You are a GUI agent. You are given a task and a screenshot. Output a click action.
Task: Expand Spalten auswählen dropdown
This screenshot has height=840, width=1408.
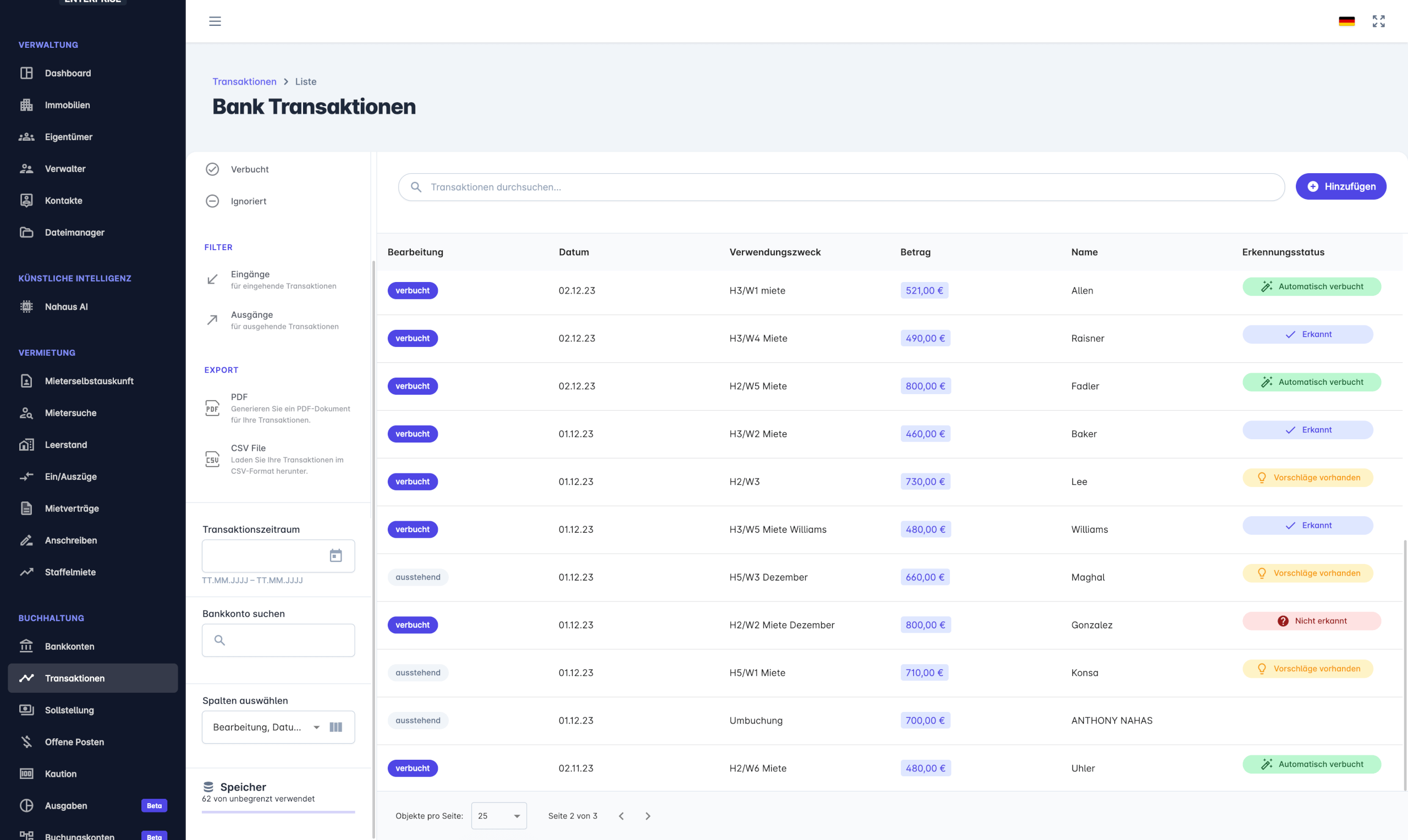316,727
